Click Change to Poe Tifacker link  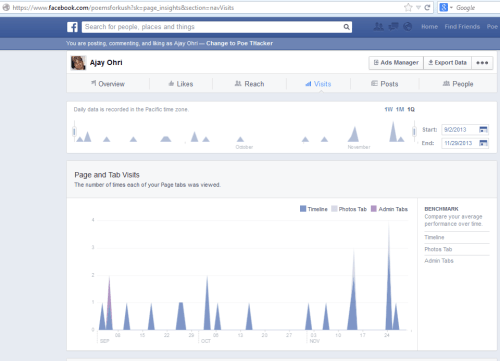tap(239, 43)
